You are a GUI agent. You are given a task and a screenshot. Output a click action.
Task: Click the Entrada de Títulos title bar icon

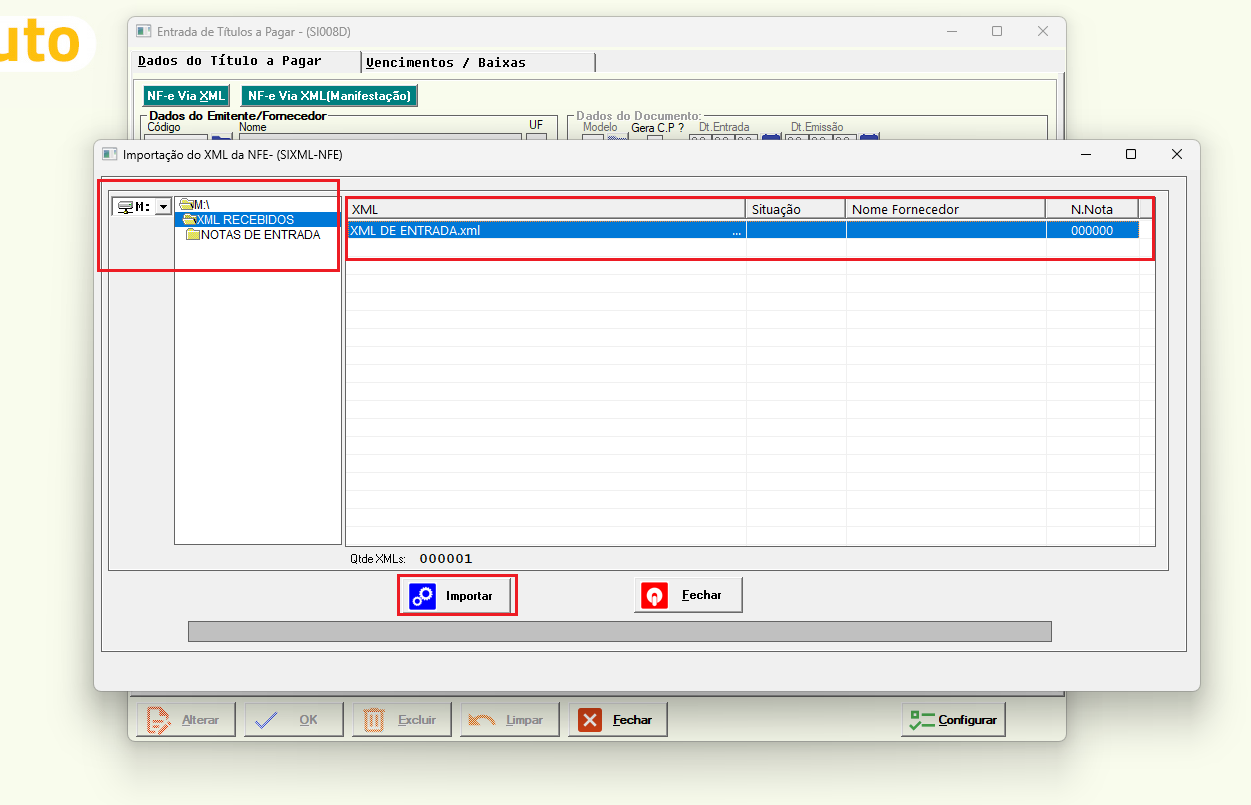[x=143, y=31]
